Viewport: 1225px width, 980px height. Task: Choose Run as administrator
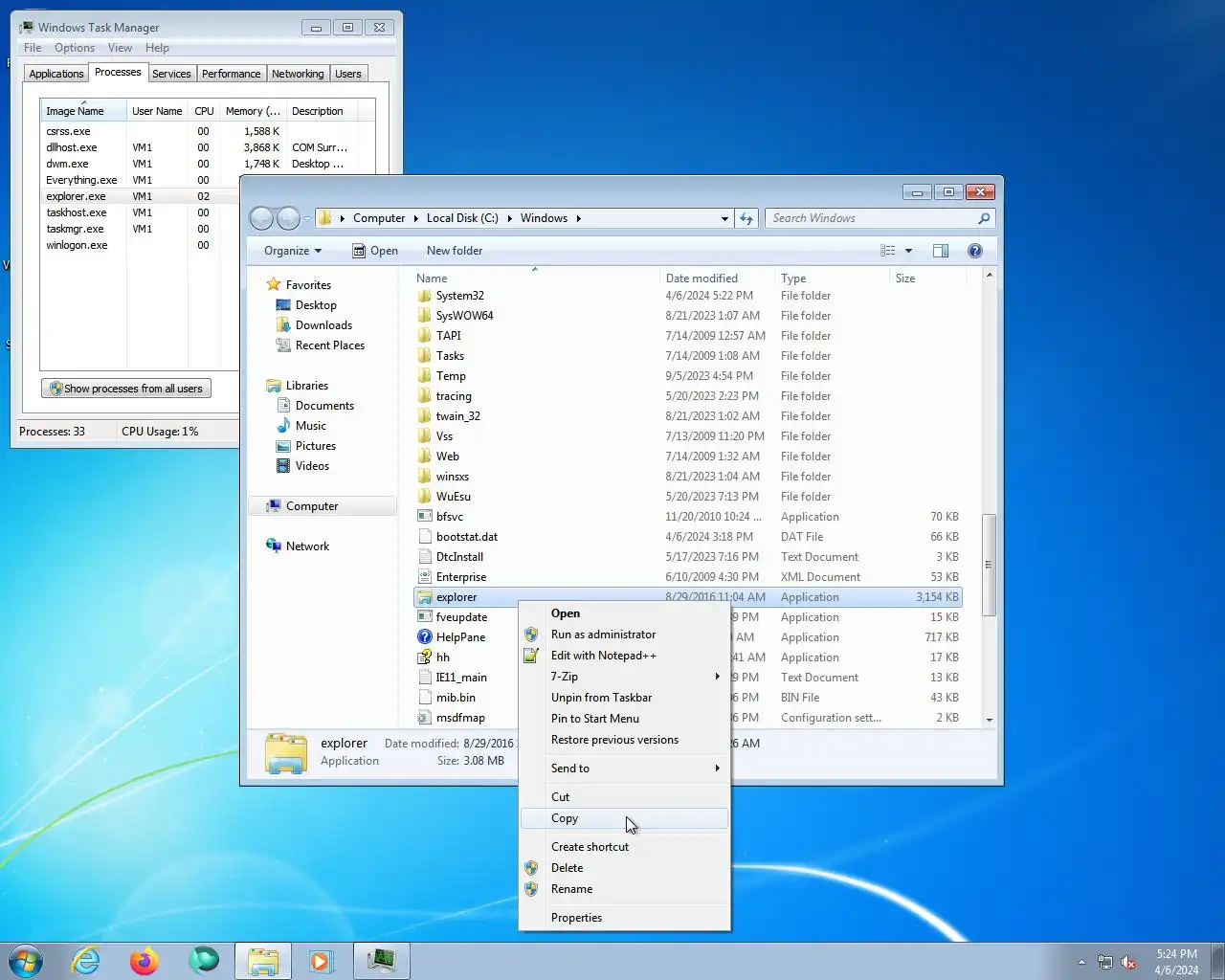624,635
